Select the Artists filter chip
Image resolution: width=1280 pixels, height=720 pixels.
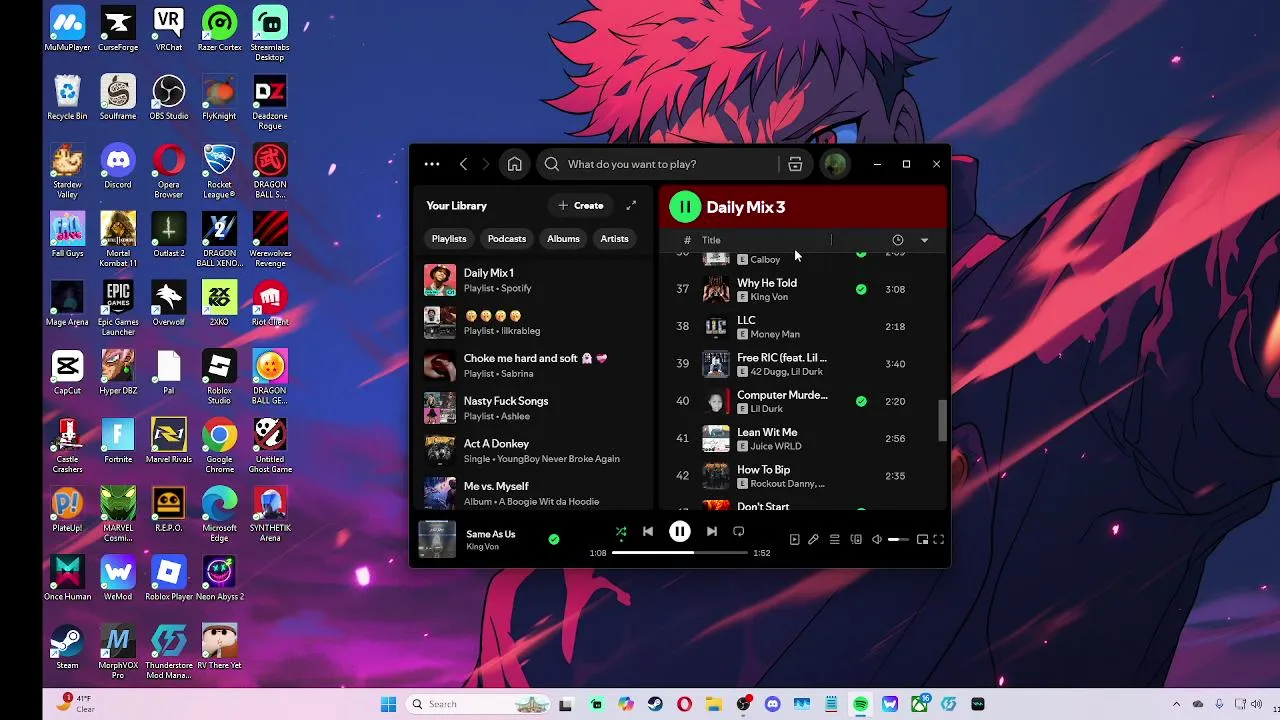tap(614, 239)
